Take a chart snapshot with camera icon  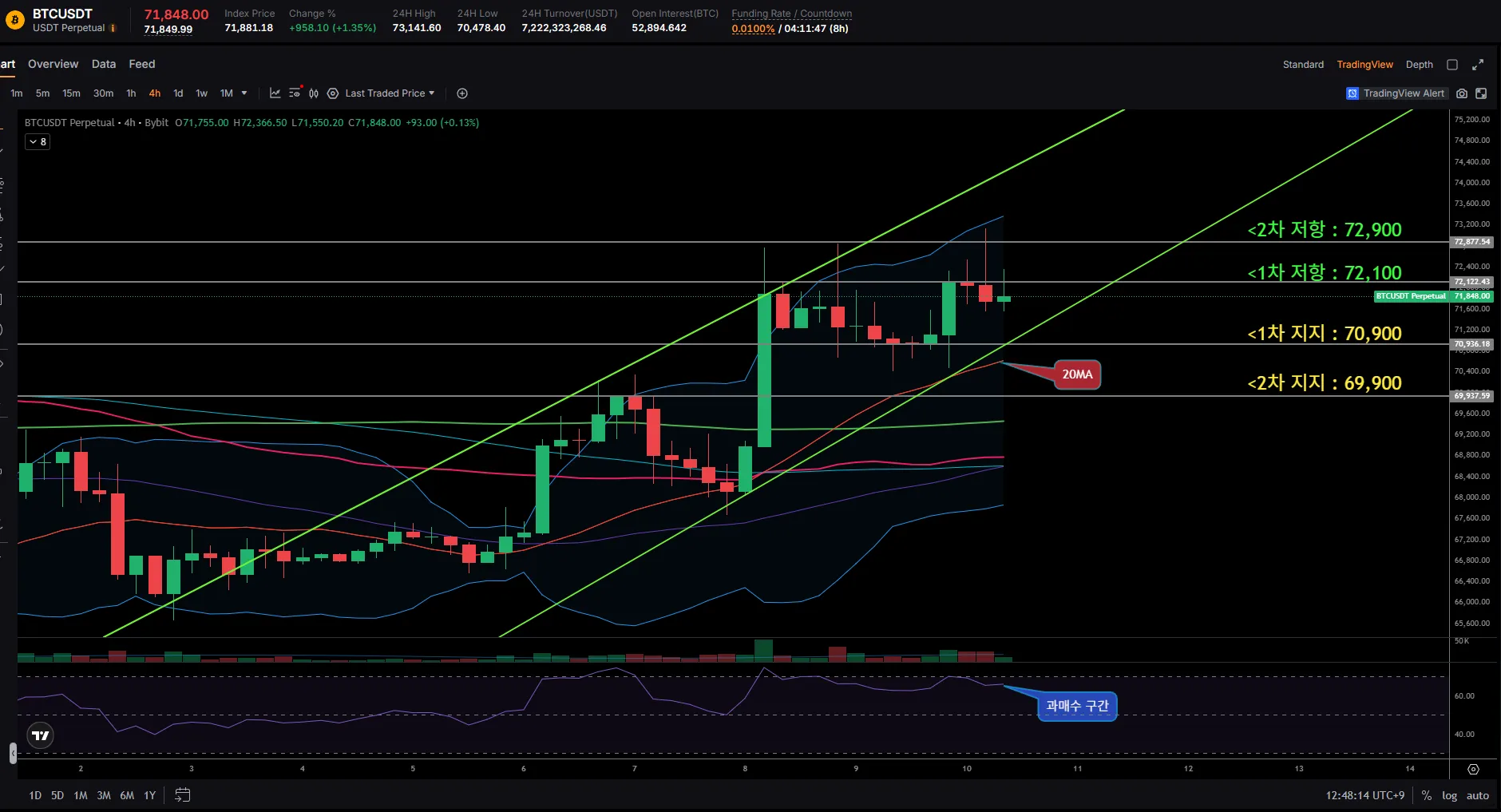(1462, 93)
